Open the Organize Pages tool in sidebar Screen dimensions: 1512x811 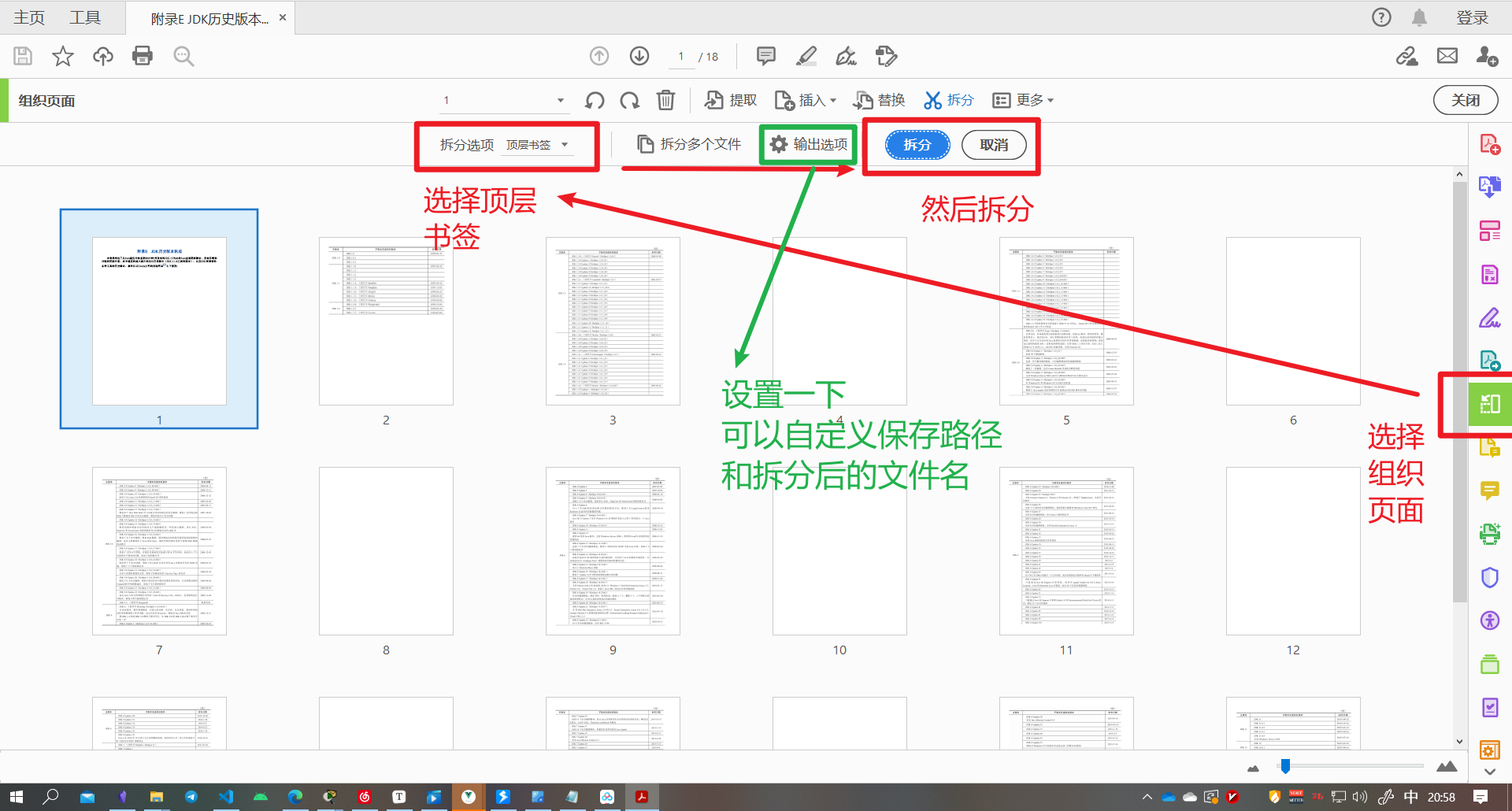1489,405
